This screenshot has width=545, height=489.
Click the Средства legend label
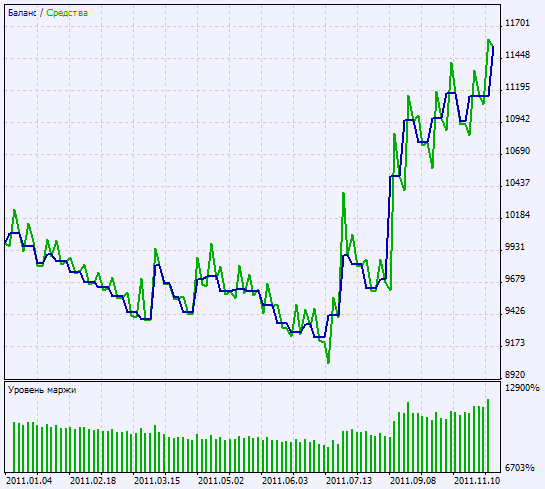click(67, 13)
